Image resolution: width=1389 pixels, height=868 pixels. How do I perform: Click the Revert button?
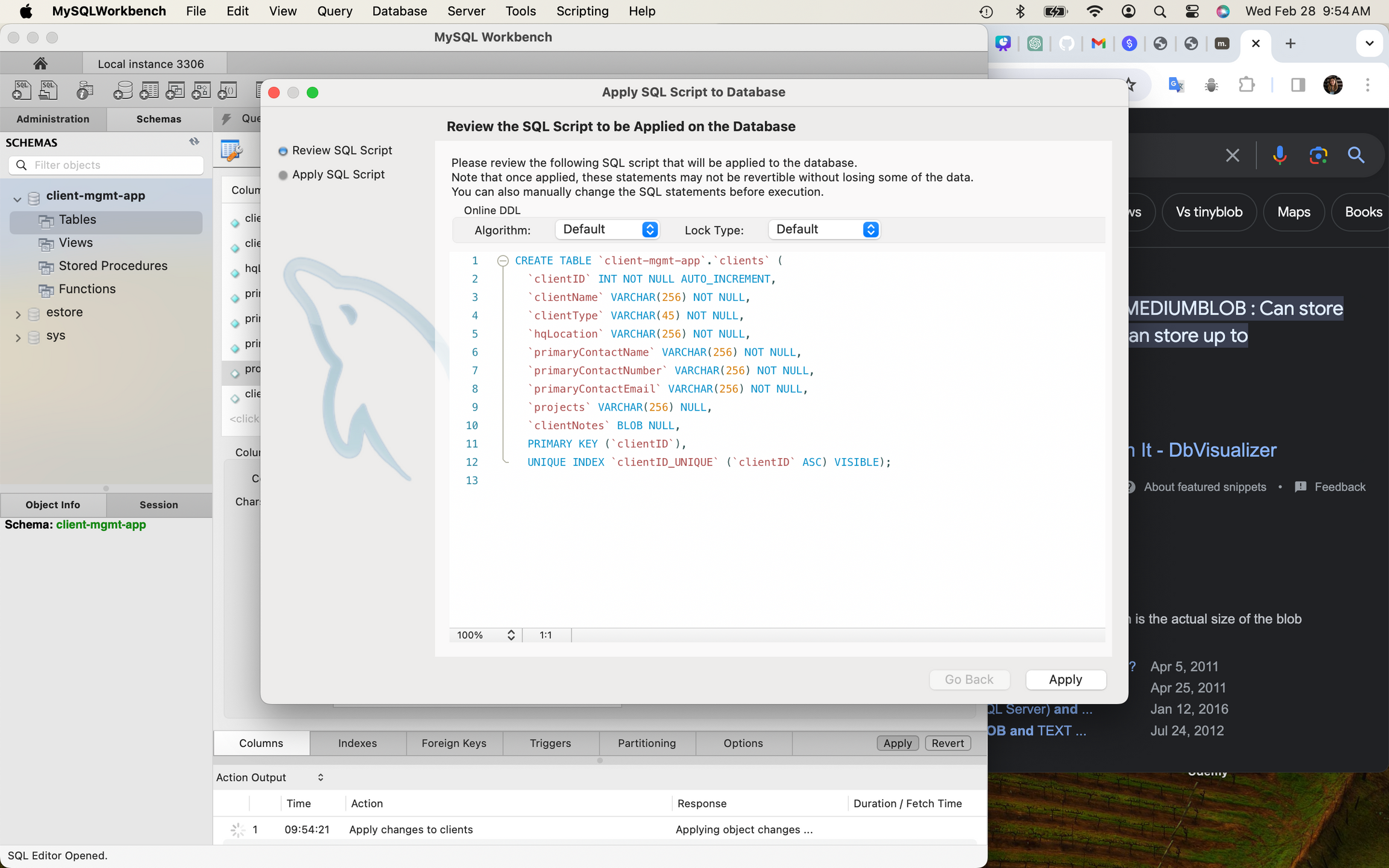(947, 743)
